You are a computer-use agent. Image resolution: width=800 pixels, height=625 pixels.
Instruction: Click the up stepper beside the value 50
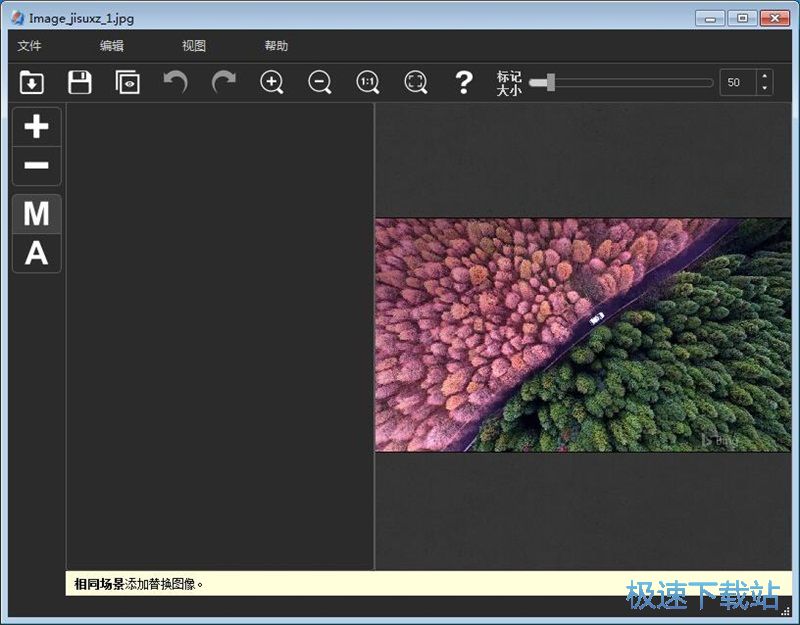tap(765, 77)
